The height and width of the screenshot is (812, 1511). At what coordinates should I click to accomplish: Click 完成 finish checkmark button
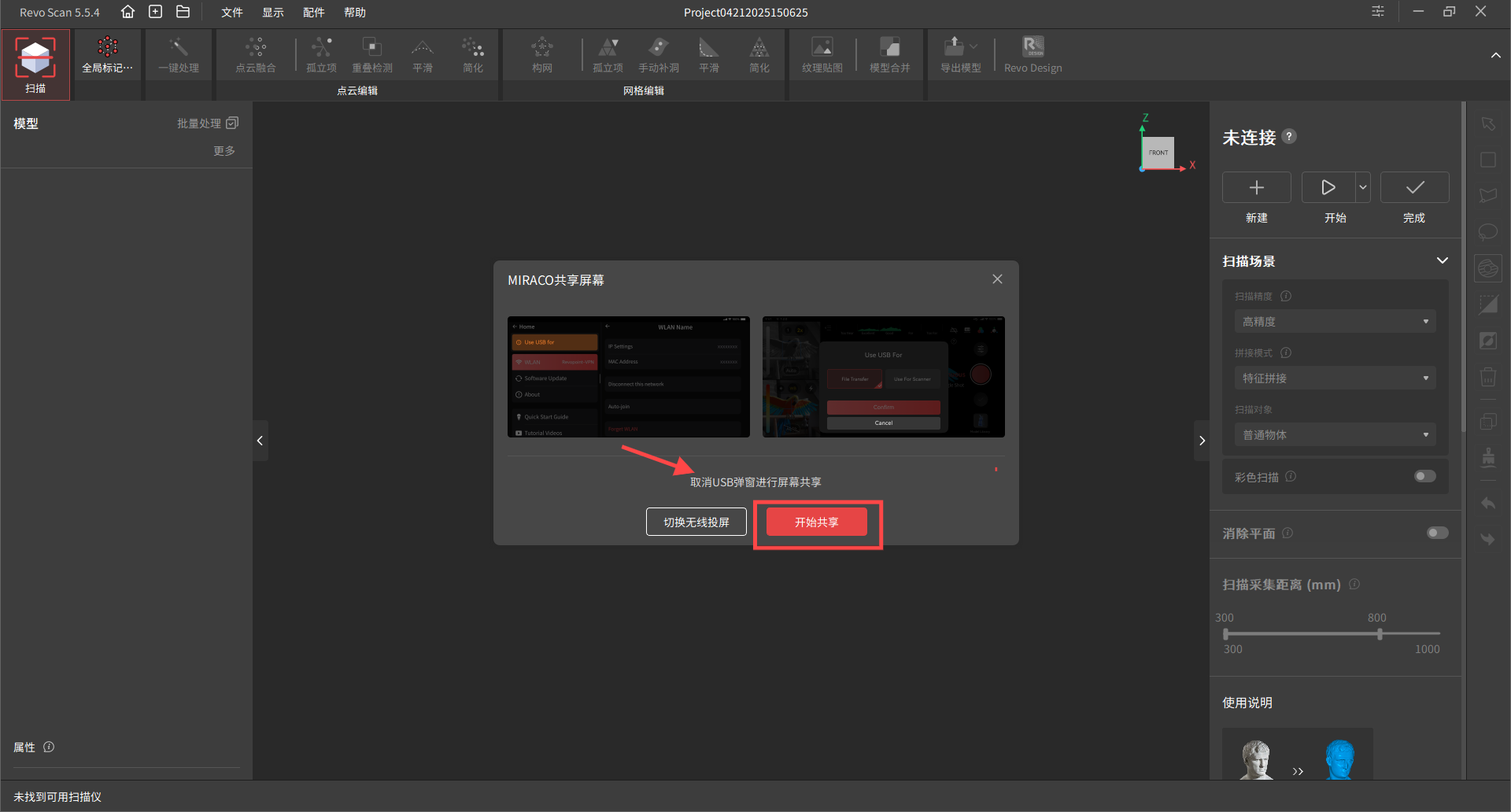click(1415, 187)
